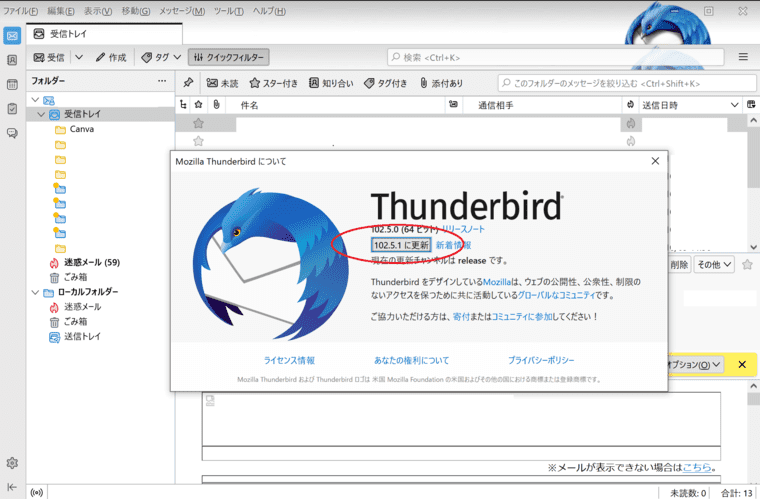
Task: Toggle 添付あり attachment filter
Action: pos(442,83)
